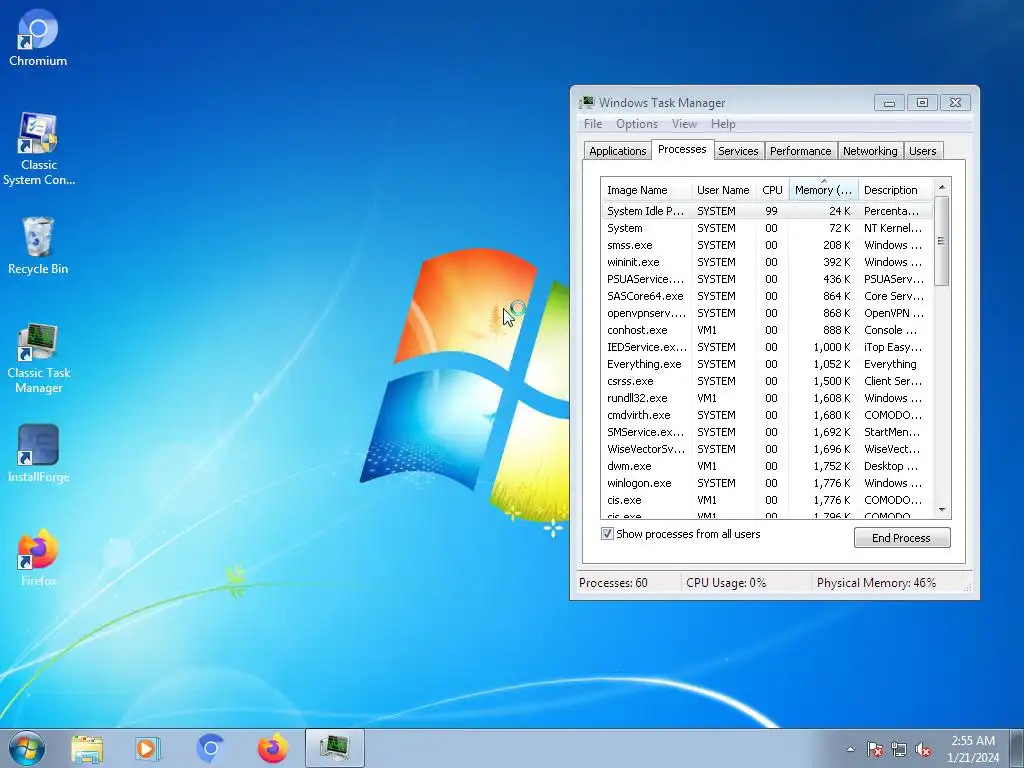Show hidden system tray icons arrow
The width and height of the screenshot is (1024, 768).
pyautogui.click(x=850, y=749)
